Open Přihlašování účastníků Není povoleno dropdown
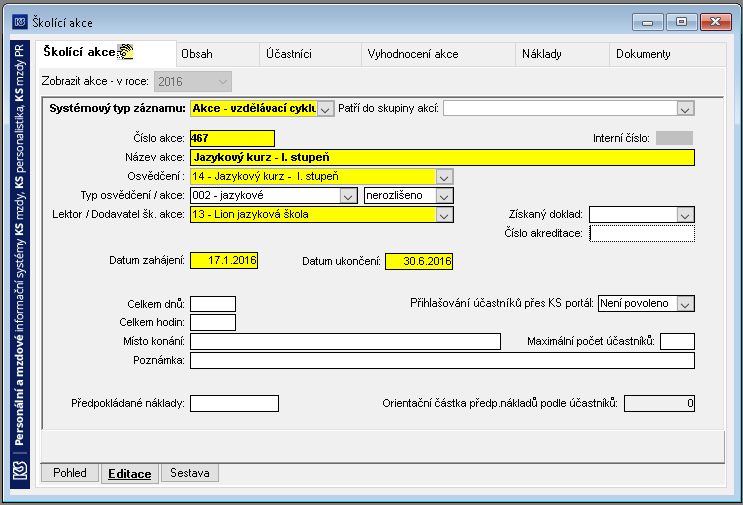 coord(685,304)
